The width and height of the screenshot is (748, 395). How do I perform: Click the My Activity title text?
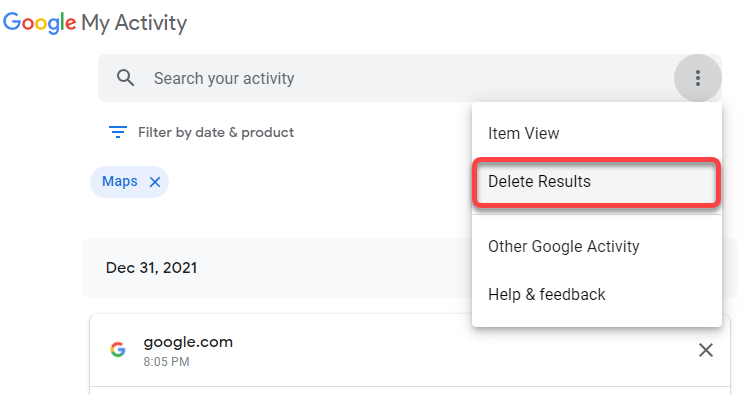[x=134, y=23]
